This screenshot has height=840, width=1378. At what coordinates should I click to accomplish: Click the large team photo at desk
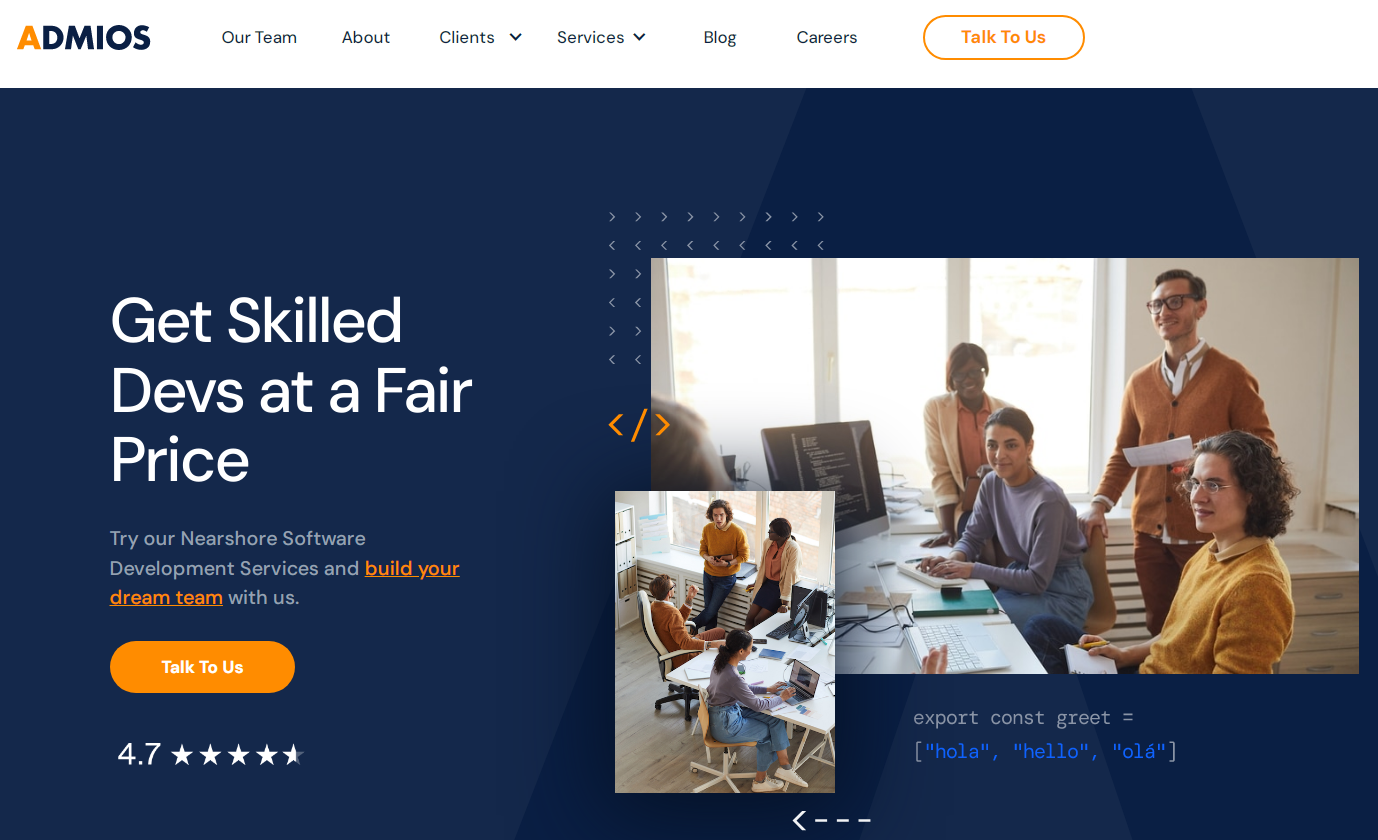[1005, 466]
